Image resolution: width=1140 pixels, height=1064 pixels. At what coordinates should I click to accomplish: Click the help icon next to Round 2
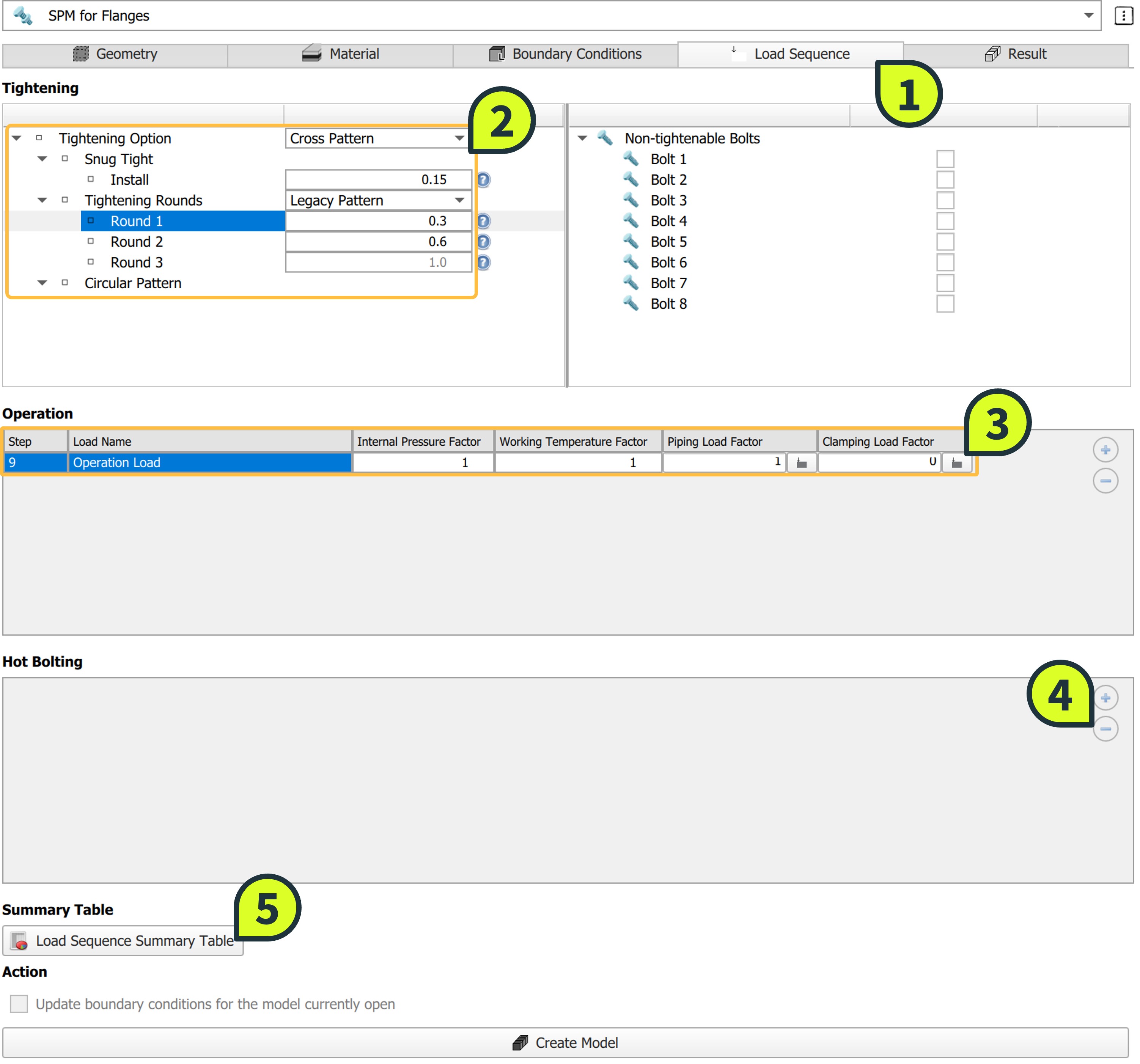tap(483, 242)
